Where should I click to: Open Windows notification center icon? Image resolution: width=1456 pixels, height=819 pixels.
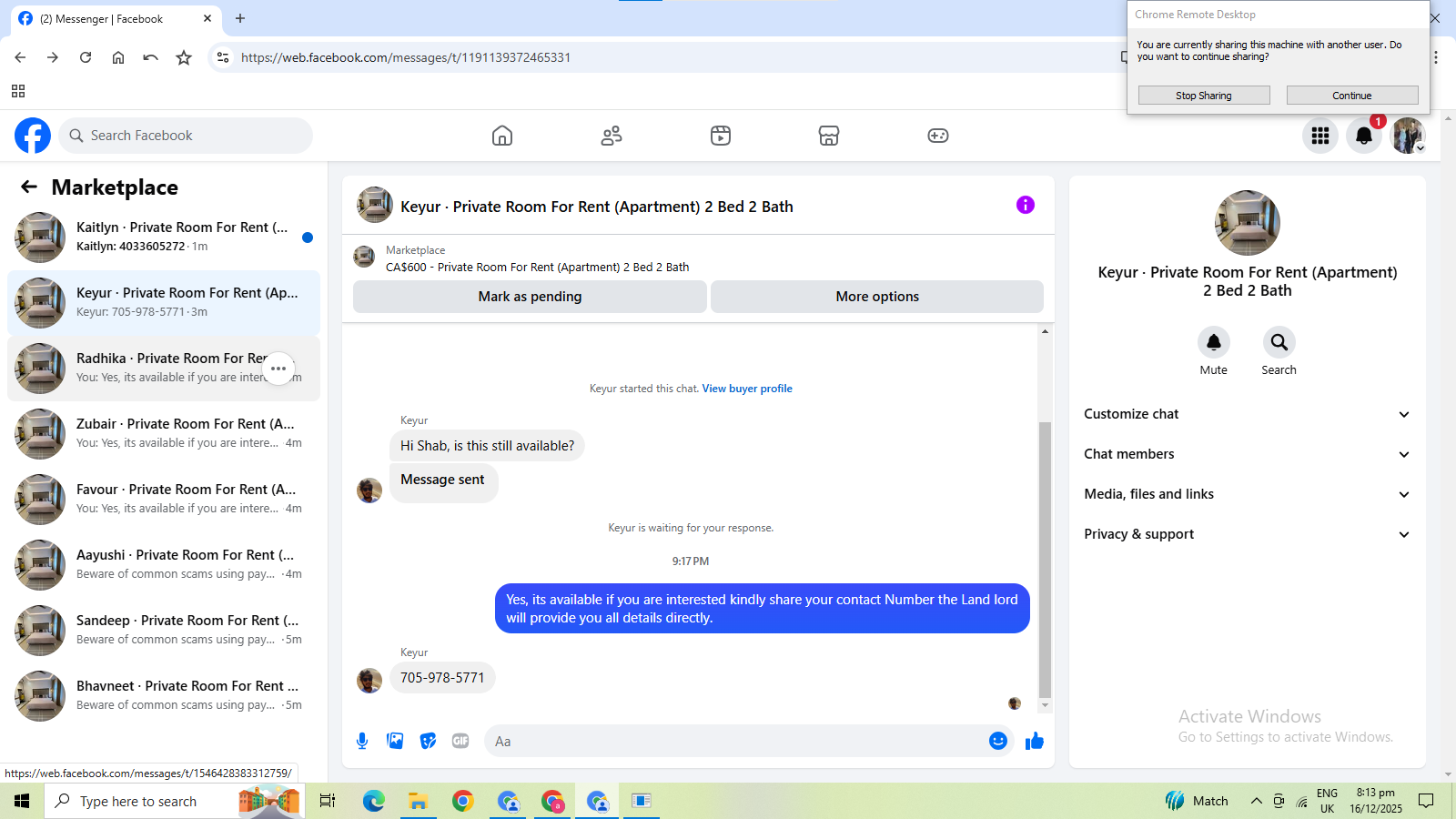click(1426, 801)
